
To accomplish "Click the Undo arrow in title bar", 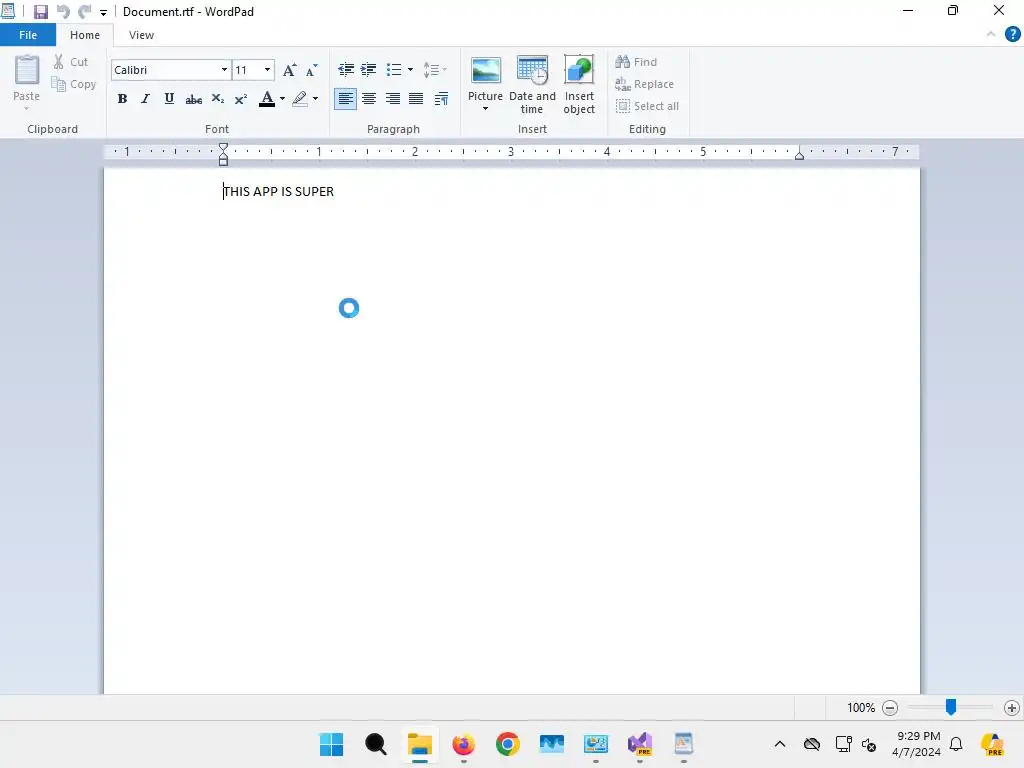I will coord(63,12).
